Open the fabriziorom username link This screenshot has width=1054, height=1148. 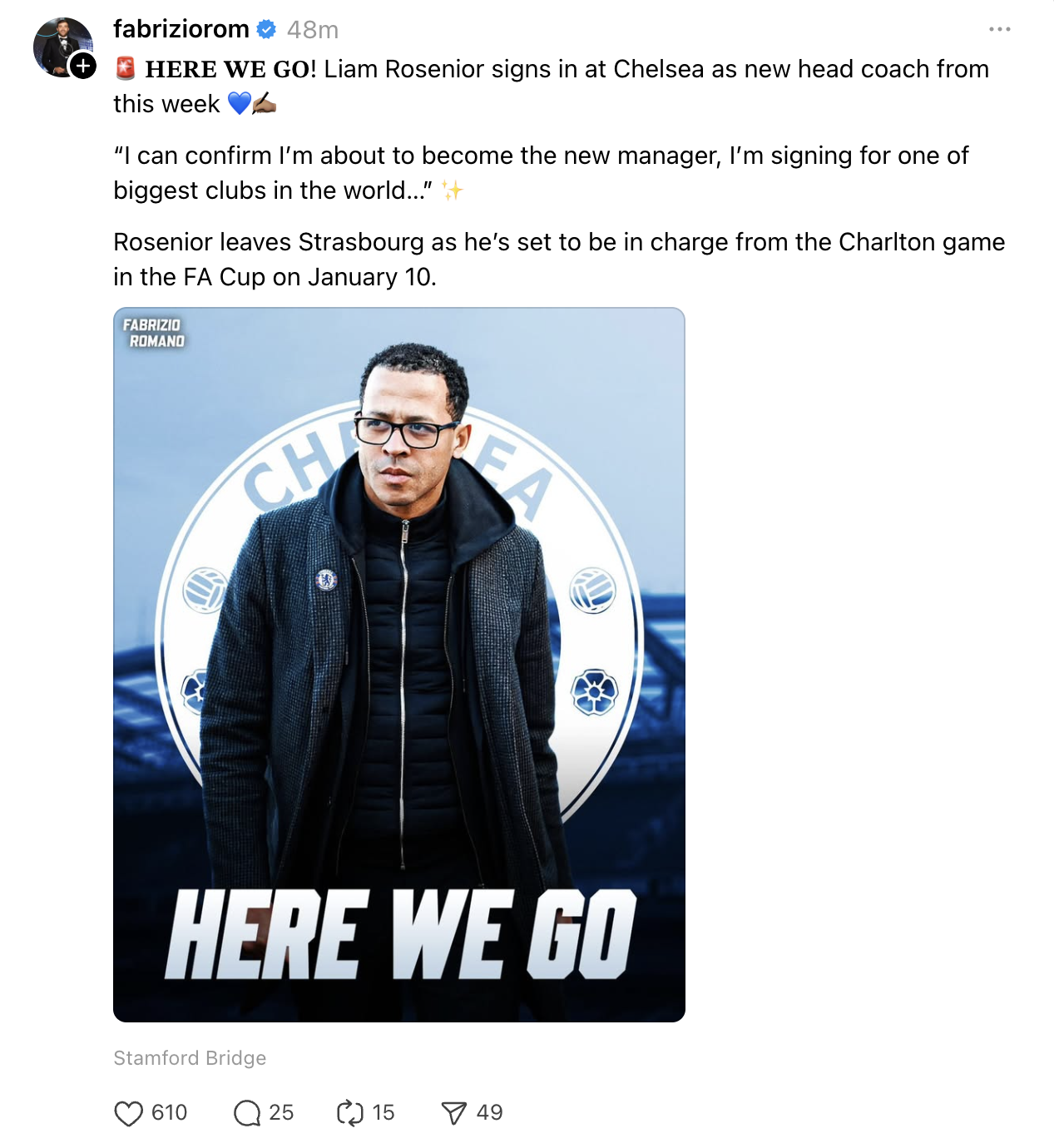pyautogui.click(x=181, y=29)
